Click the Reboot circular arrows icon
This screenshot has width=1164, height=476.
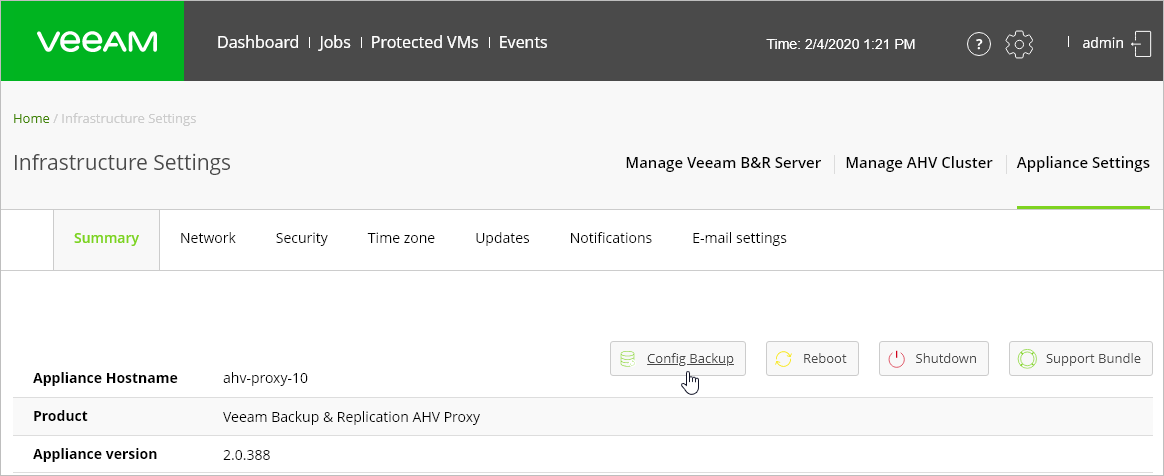pos(783,359)
